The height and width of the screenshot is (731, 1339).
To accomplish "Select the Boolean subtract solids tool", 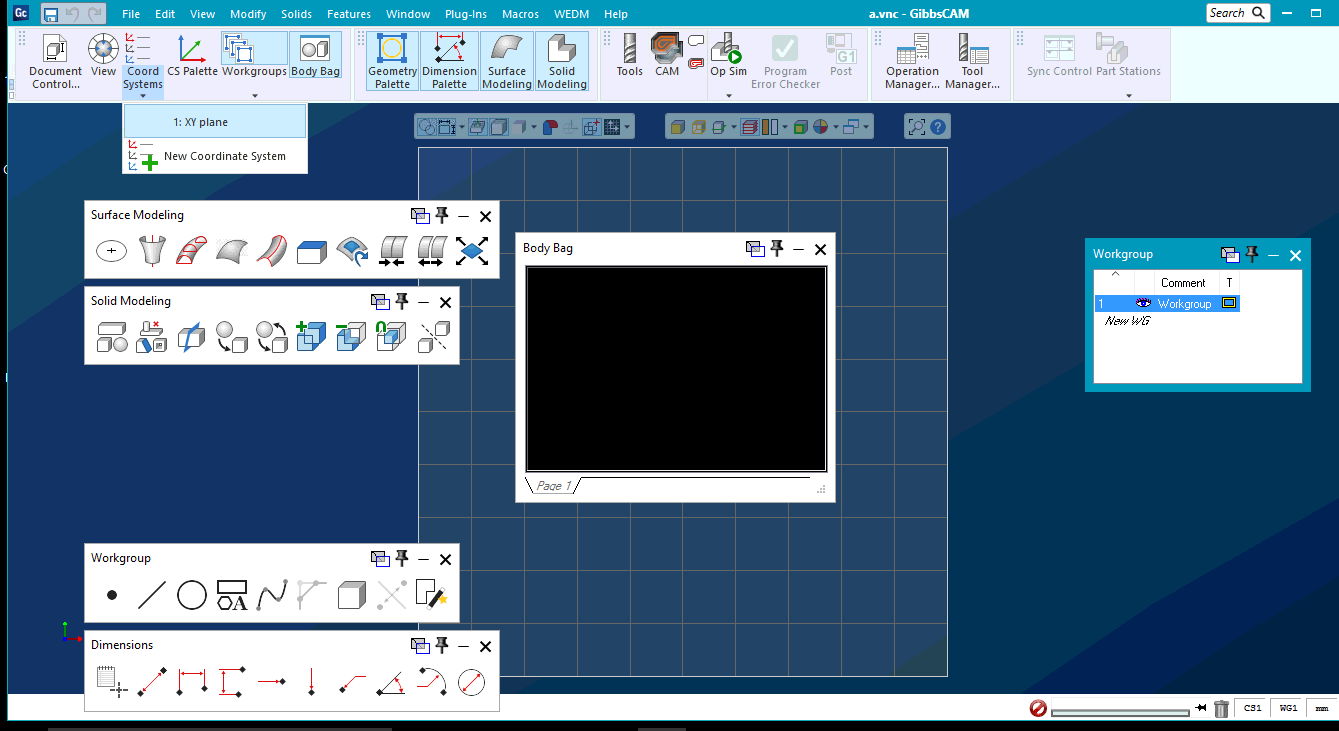I will coord(351,336).
